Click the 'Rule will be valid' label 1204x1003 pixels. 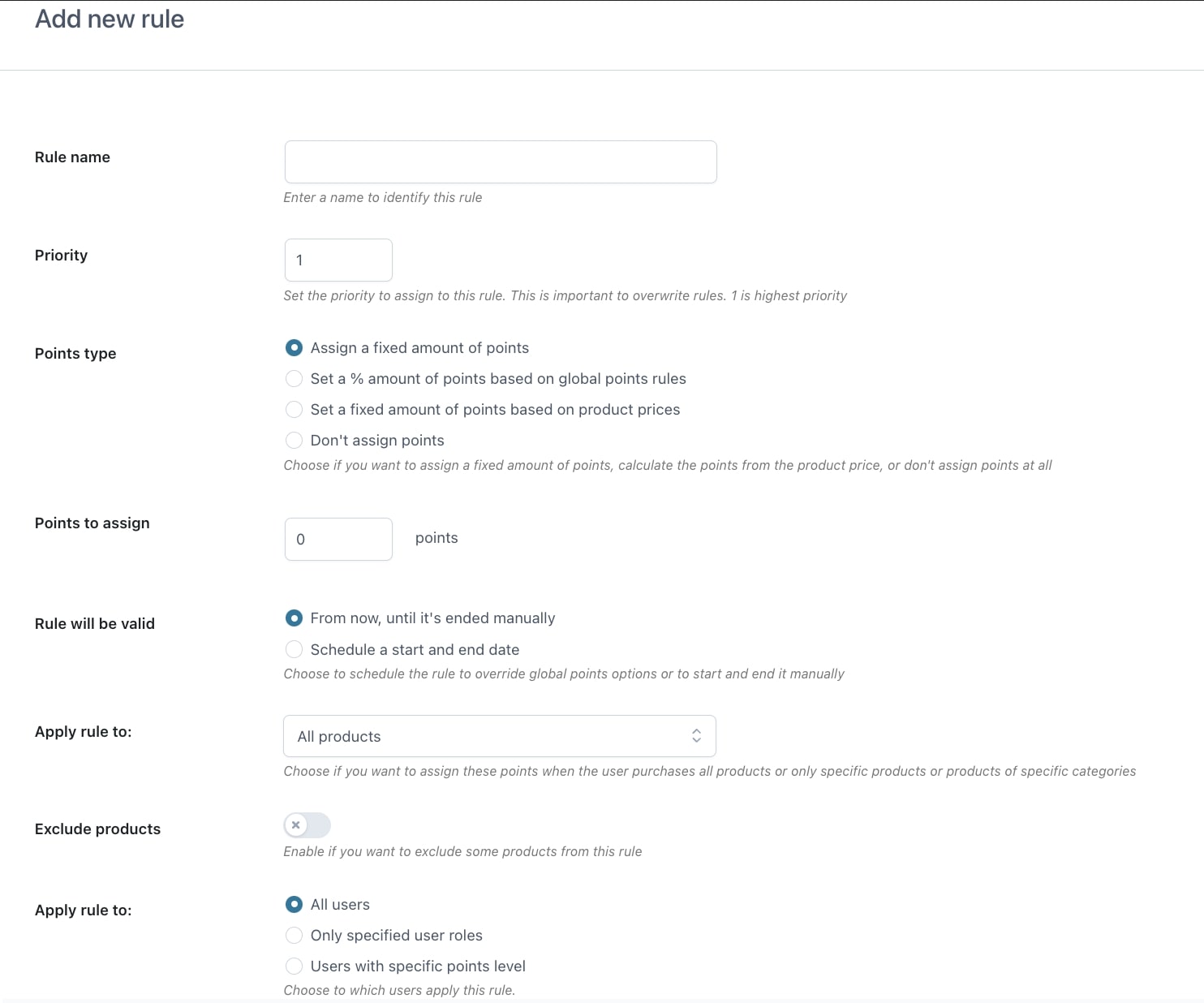coord(95,624)
